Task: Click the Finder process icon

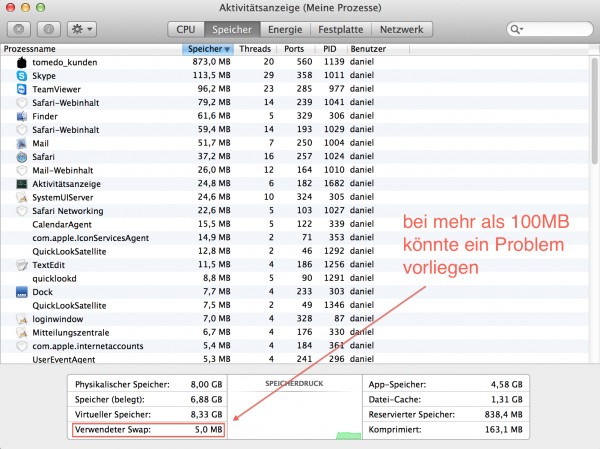Action: click(22, 116)
